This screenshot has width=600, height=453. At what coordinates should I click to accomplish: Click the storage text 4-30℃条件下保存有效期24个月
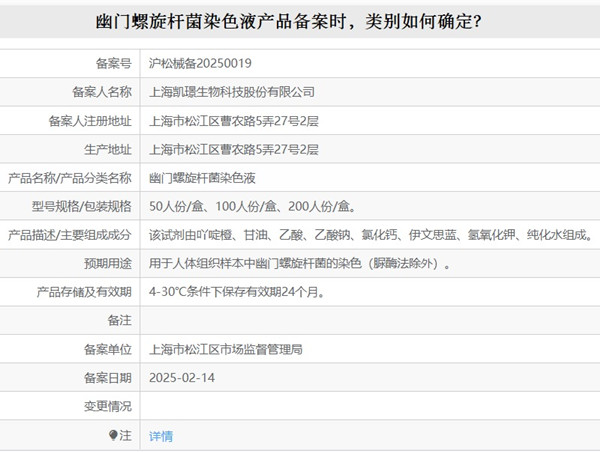pyautogui.click(x=236, y=292)
